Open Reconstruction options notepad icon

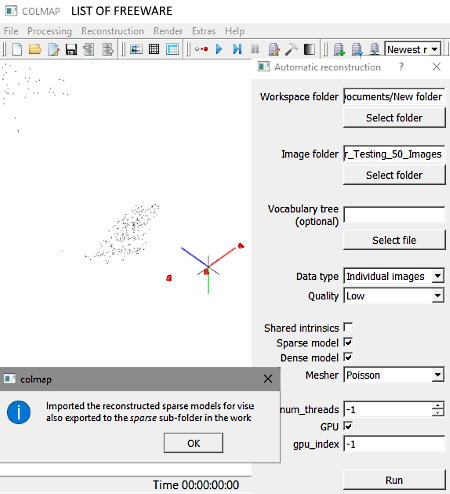(x=274, y=50)
